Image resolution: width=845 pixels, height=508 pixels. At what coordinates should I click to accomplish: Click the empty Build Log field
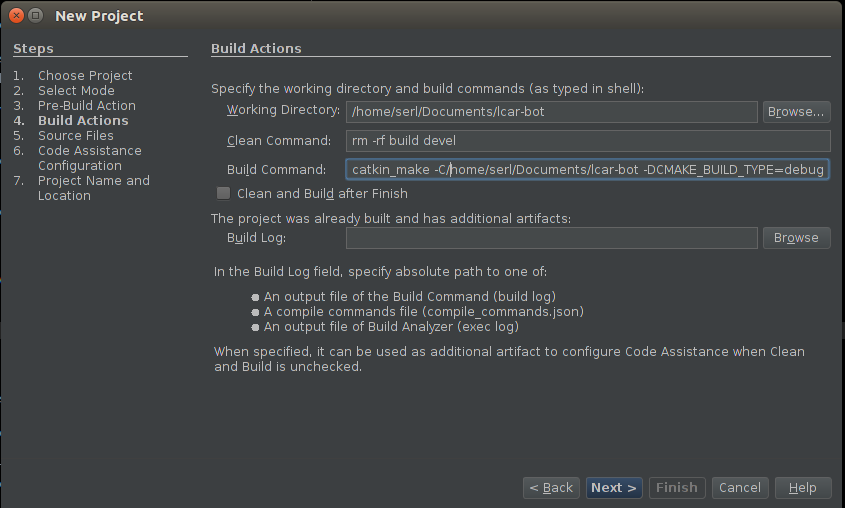[551, 238]
